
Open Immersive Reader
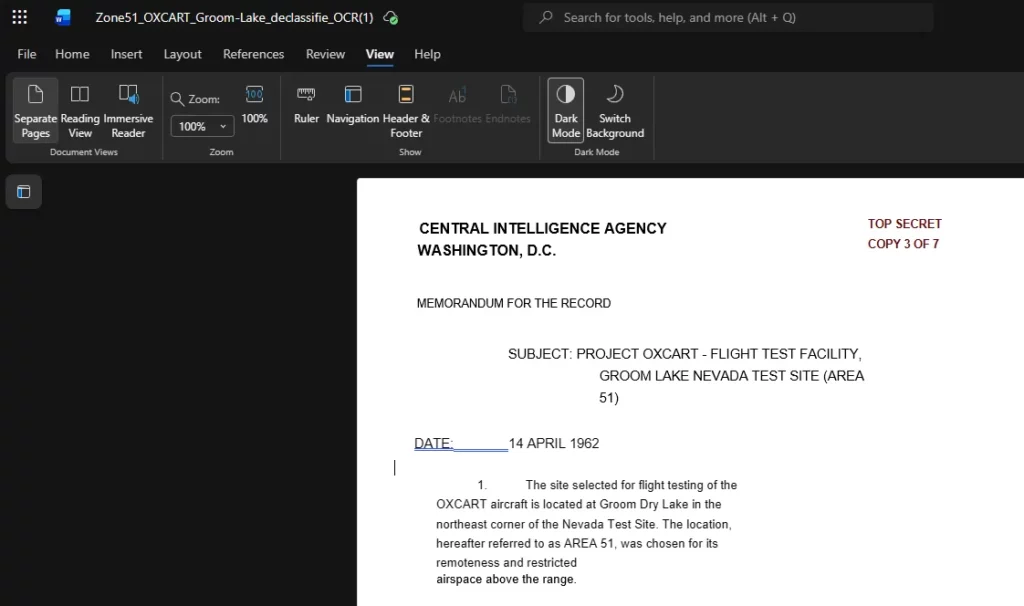click(x=128, y=110)
